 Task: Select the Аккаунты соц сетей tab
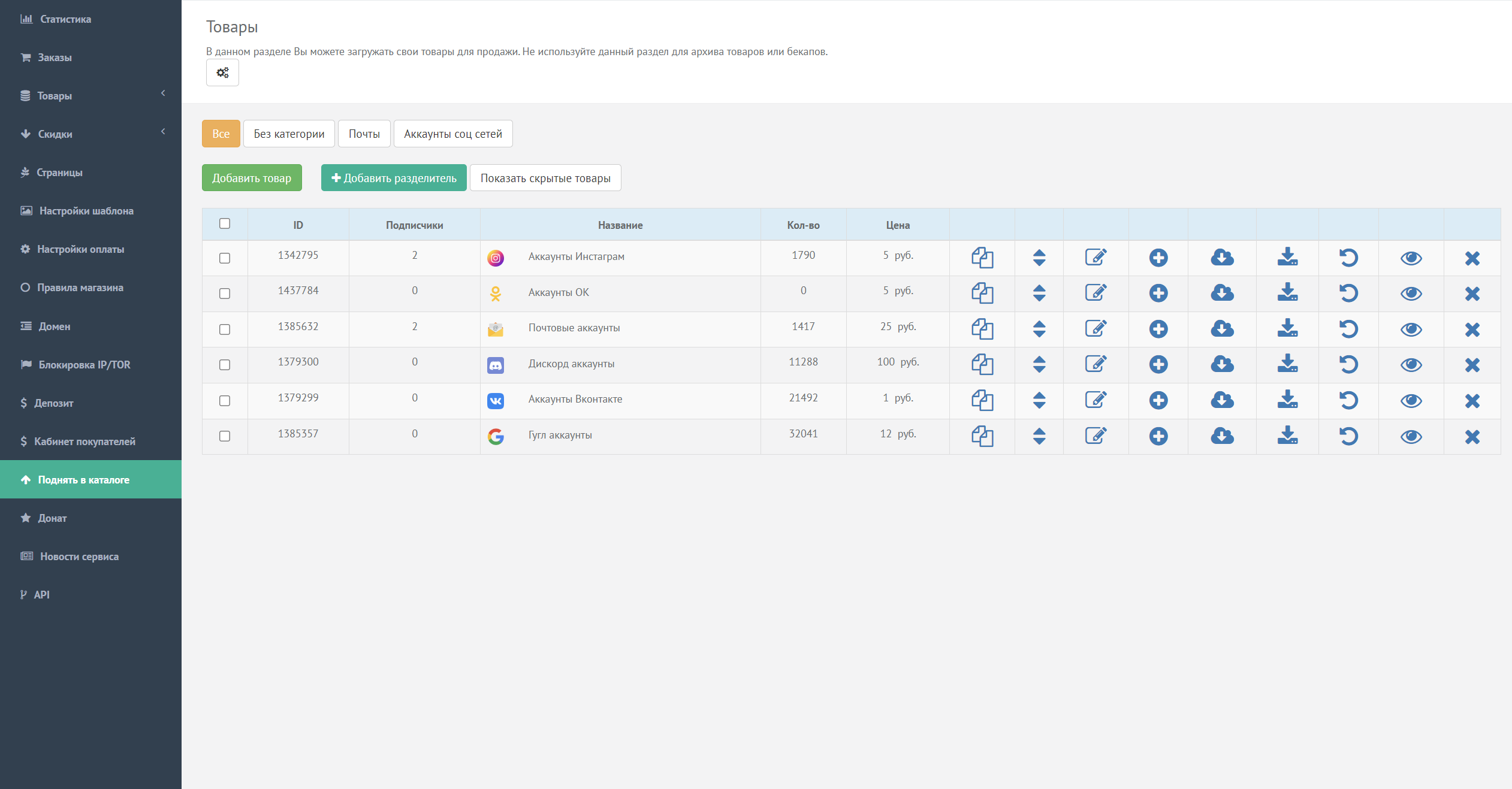tap(453, 134)
